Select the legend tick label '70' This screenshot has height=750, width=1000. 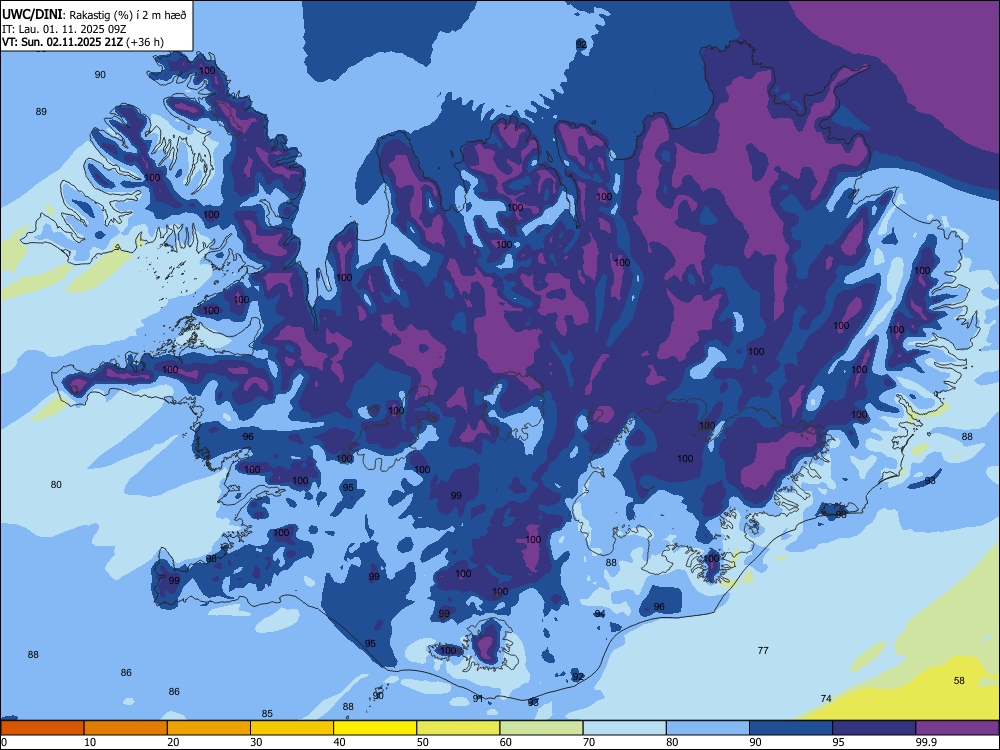tap(589, 742)
